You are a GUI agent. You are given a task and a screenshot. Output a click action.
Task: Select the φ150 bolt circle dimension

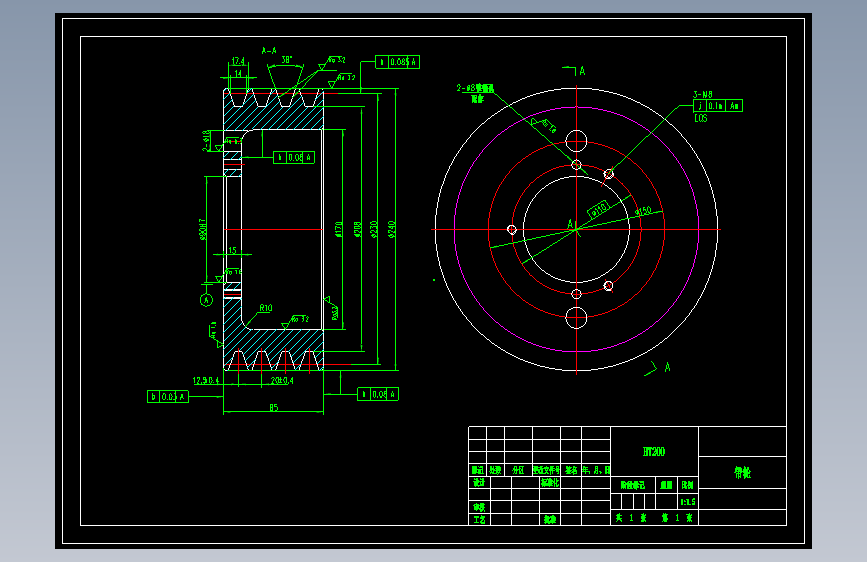point(643,211)
